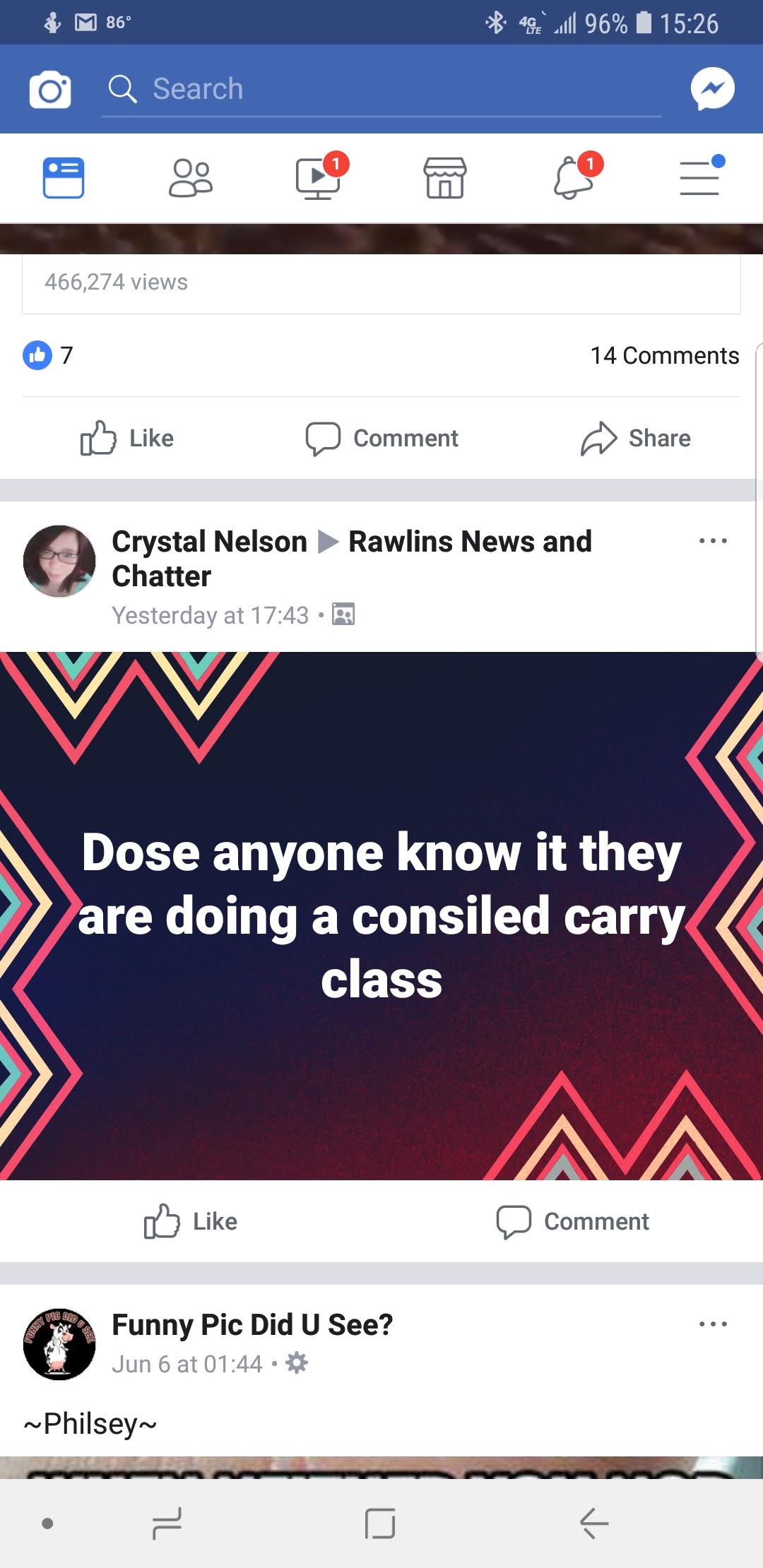
Task: Open the Friends tab
Action: (x=191, y=177)
